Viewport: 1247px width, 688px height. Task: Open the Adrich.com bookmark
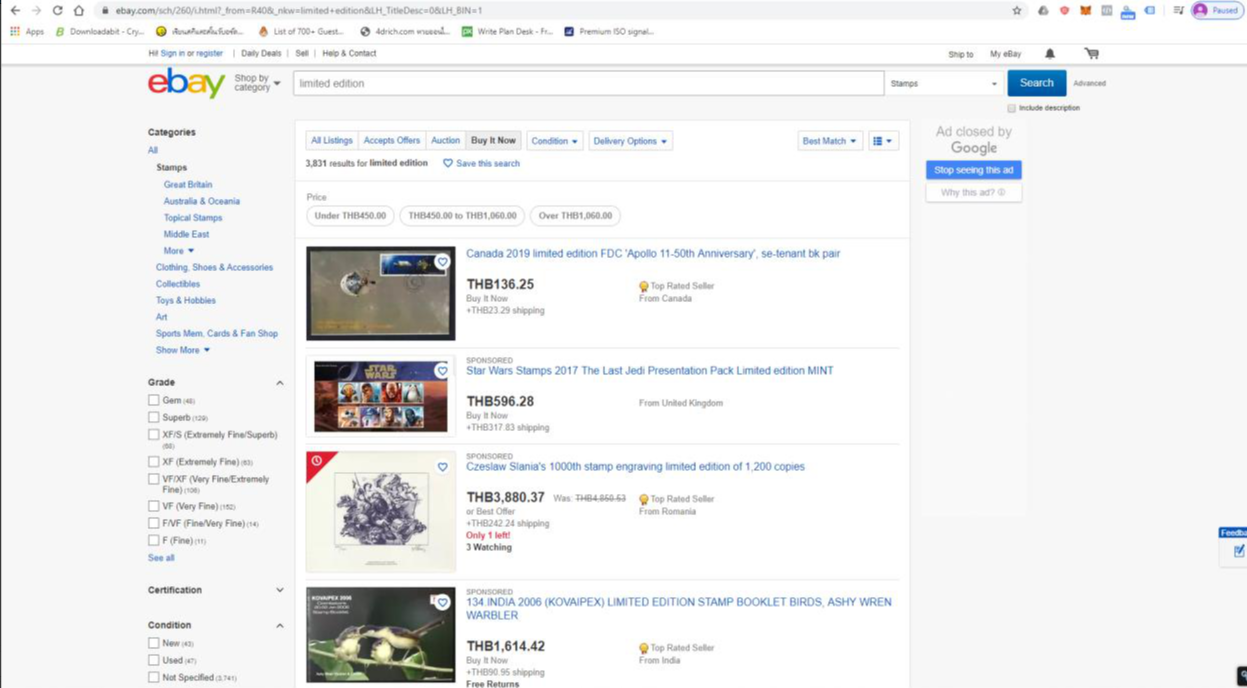(x=404, y=31)
